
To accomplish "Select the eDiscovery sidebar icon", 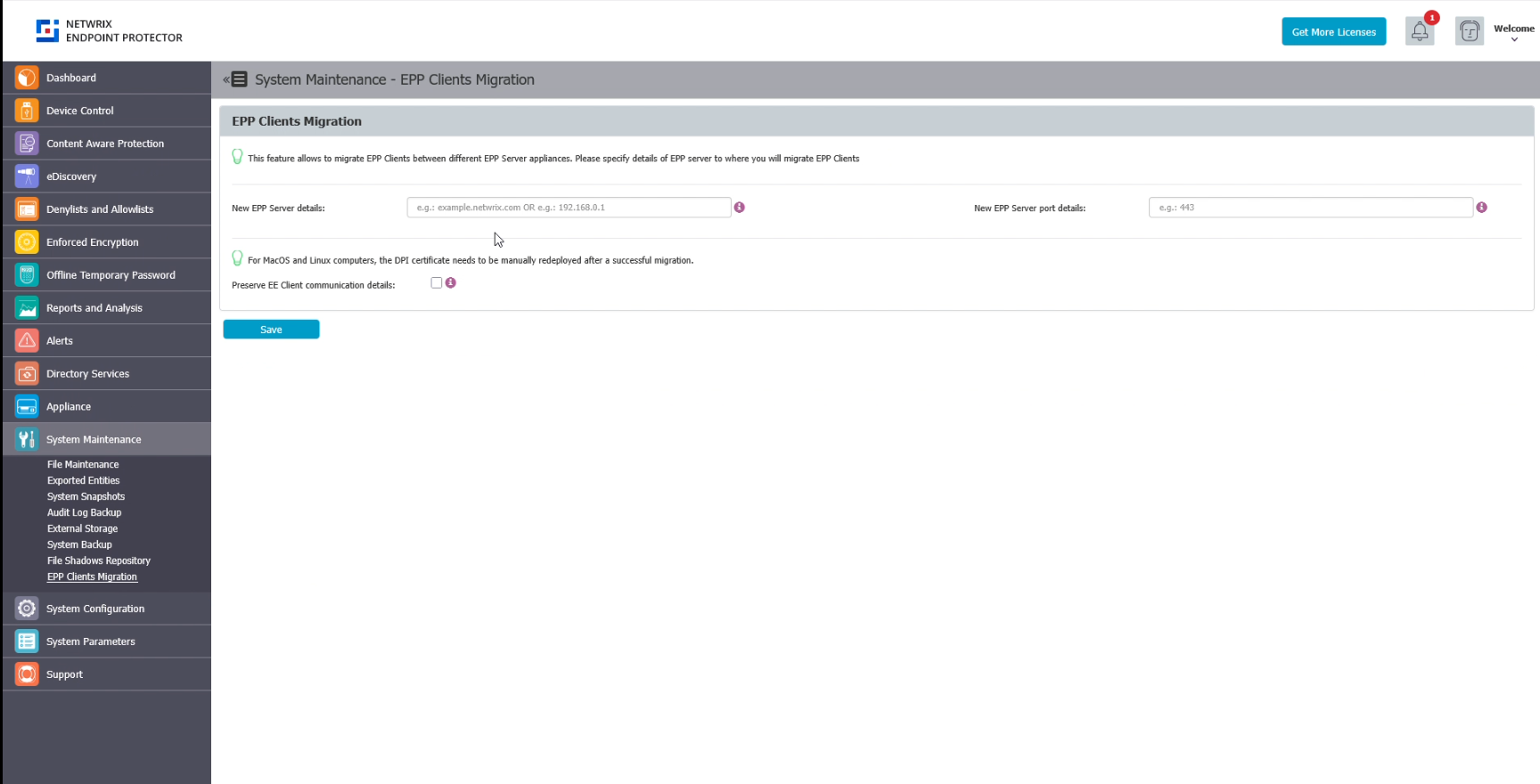I will 27,176.
